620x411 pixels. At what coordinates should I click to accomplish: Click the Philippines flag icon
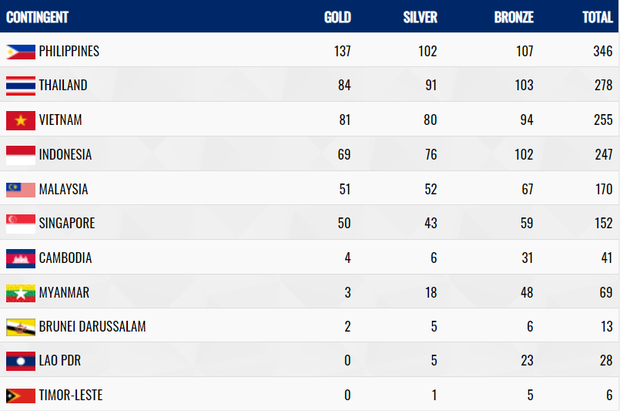pos(21,52)
